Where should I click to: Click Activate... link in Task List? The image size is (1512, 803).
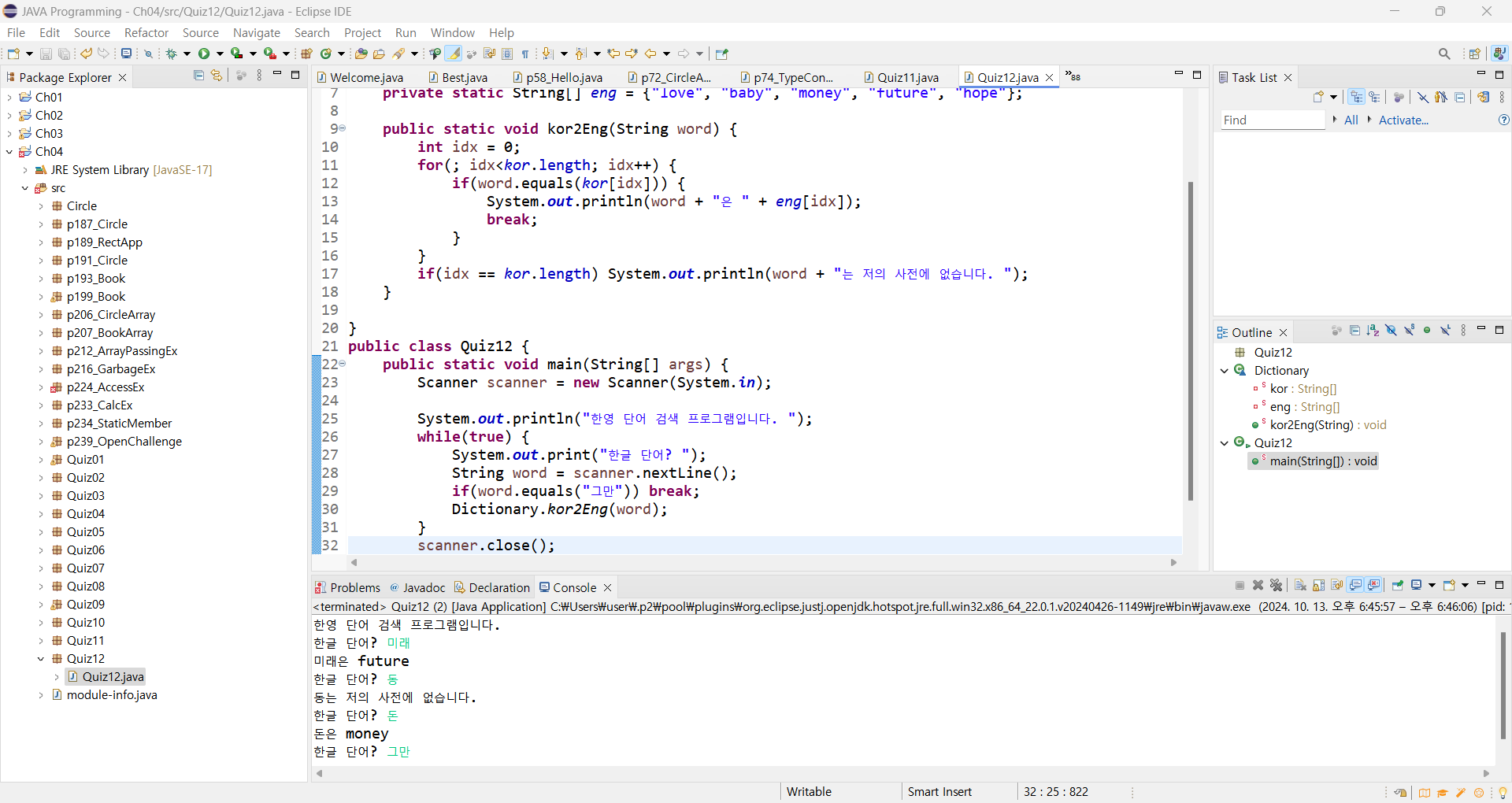(x=1403, y=120)
